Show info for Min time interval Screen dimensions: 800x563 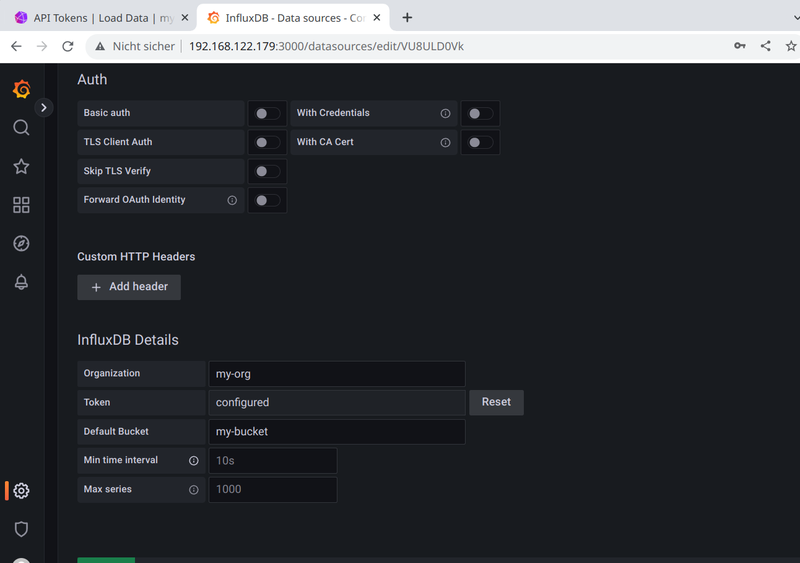coord(194,460)
